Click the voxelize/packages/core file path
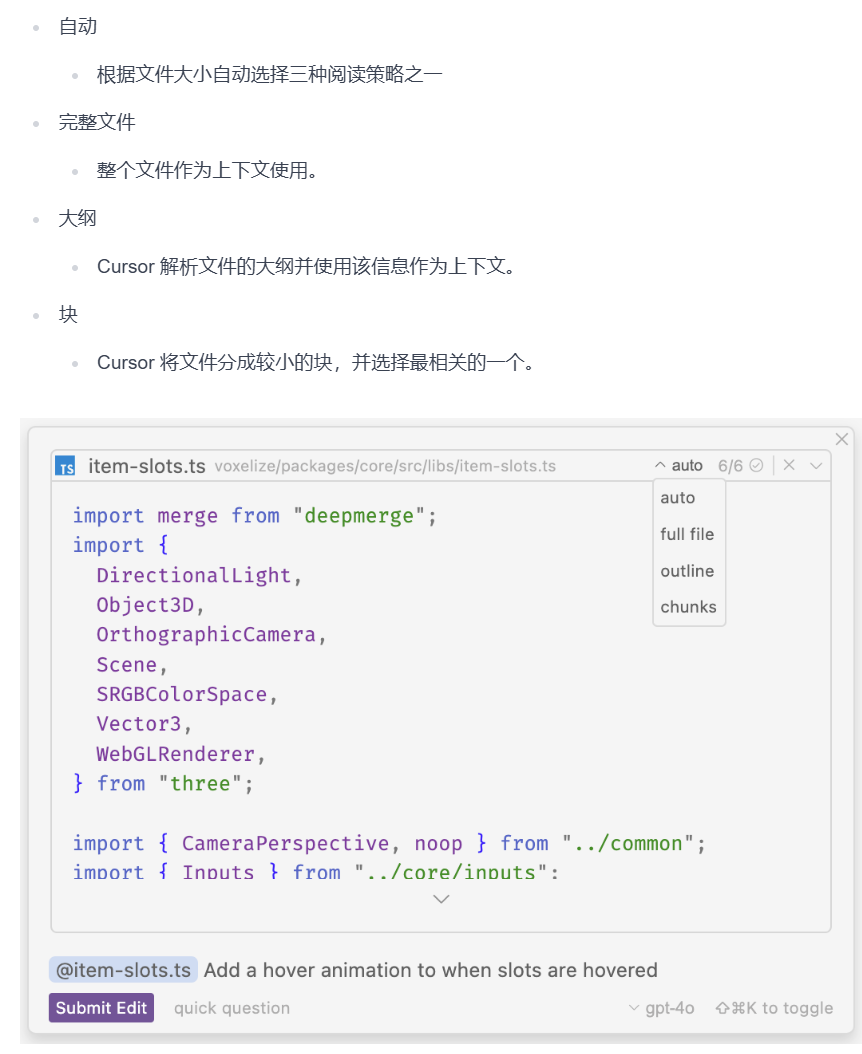The image size is (862, 1054). tap(385, 466)
